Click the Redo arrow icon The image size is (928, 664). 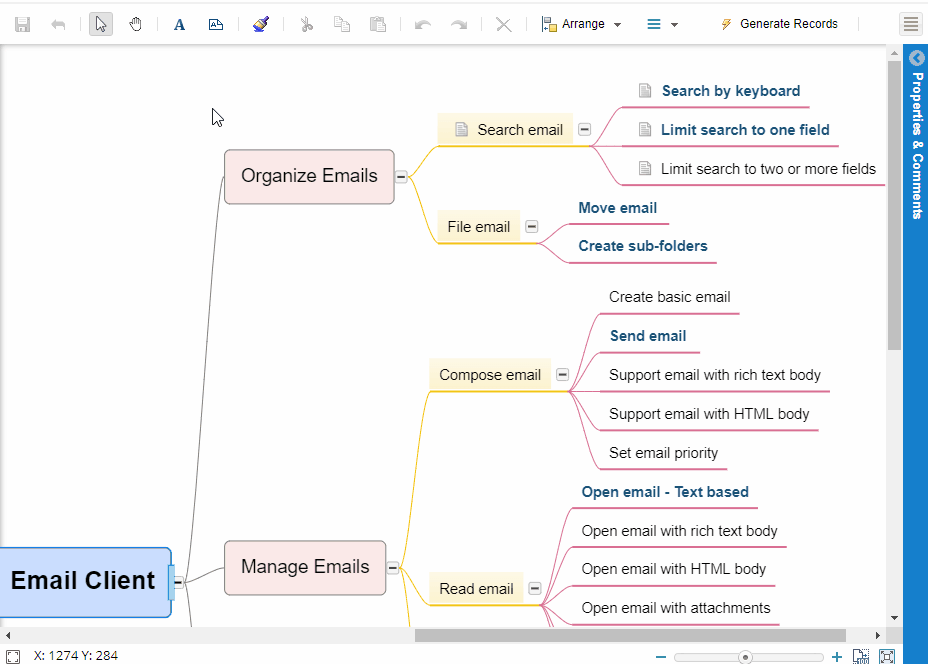coord(459,24)
